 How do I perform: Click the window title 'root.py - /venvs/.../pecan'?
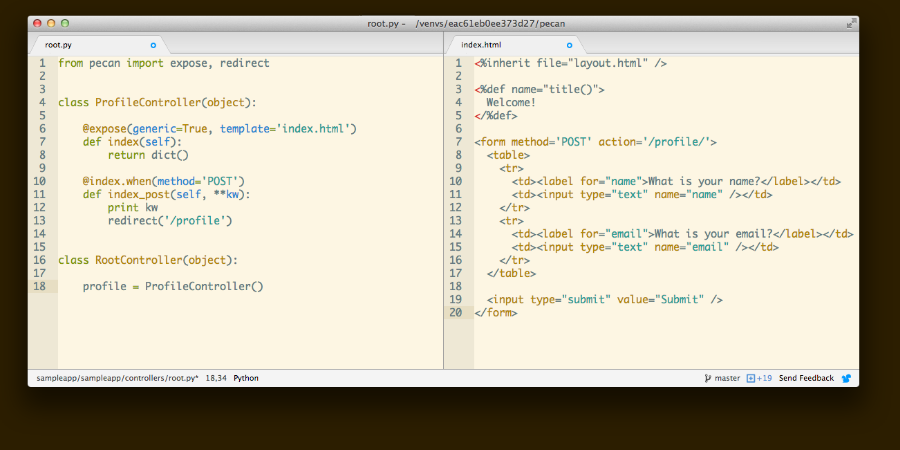tap(466, 24)
